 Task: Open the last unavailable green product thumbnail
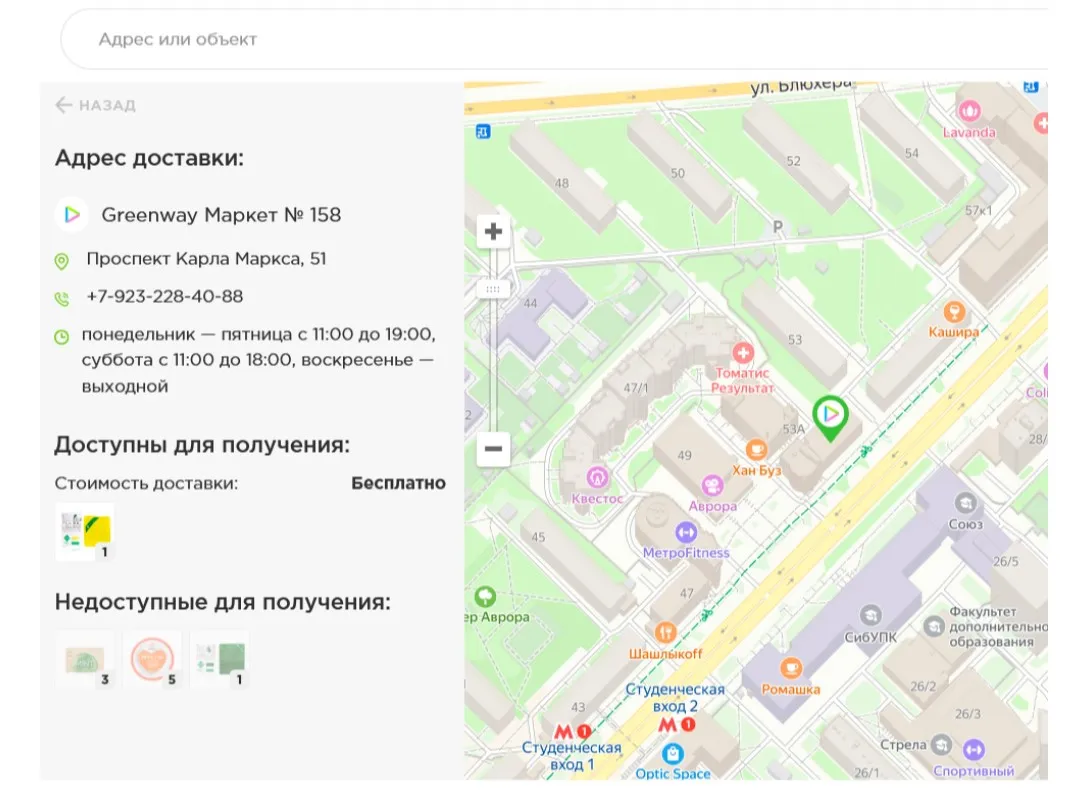(x=219, y=660)
